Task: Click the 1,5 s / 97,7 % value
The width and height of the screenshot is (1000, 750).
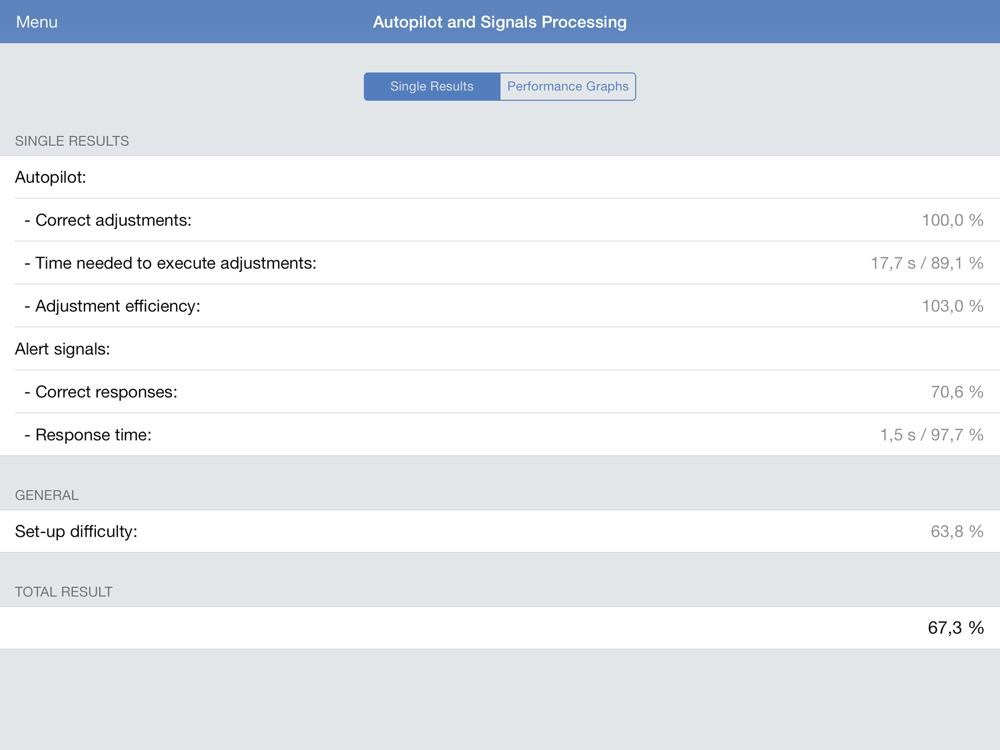Action: pos(932,435)
